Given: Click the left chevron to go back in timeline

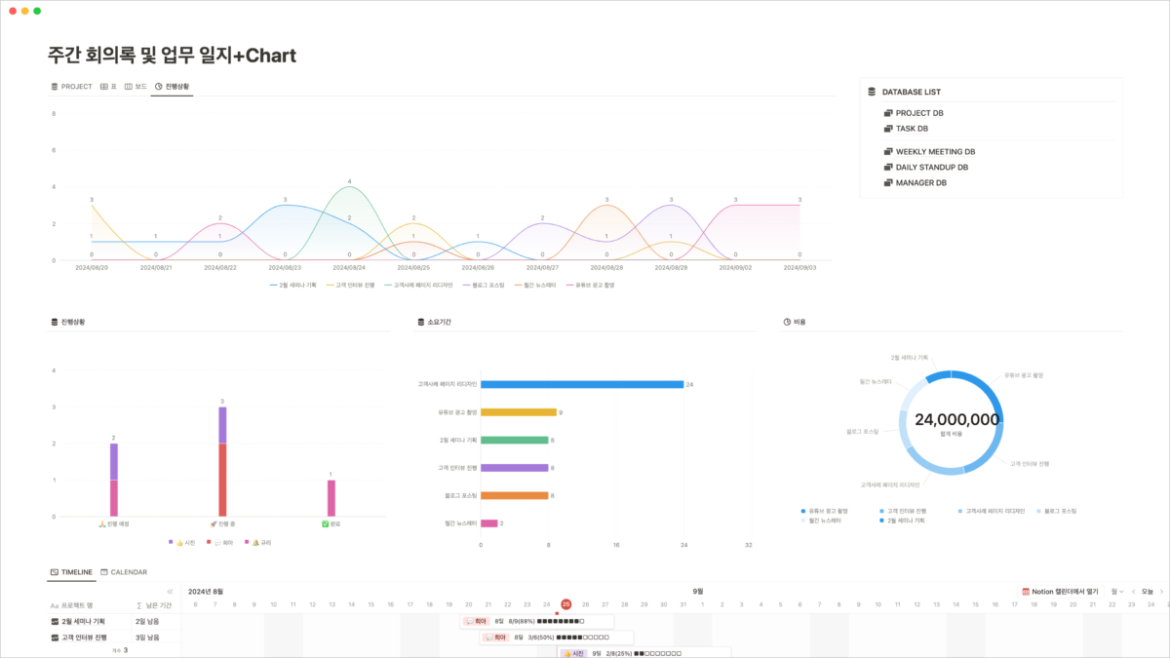Looking at the screenshot, I should 1133,591.
